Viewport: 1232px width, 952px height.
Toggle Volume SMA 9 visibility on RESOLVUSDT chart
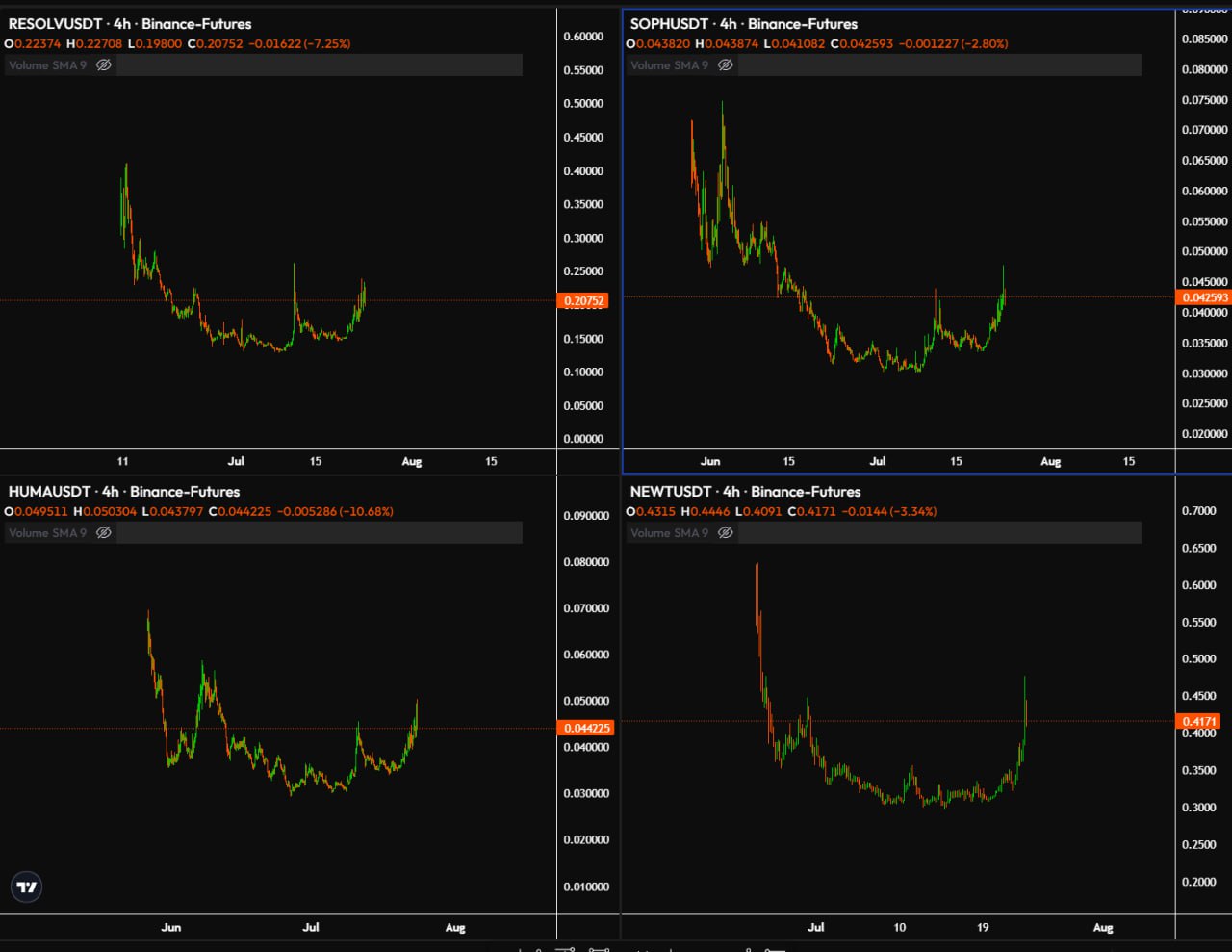104,65
